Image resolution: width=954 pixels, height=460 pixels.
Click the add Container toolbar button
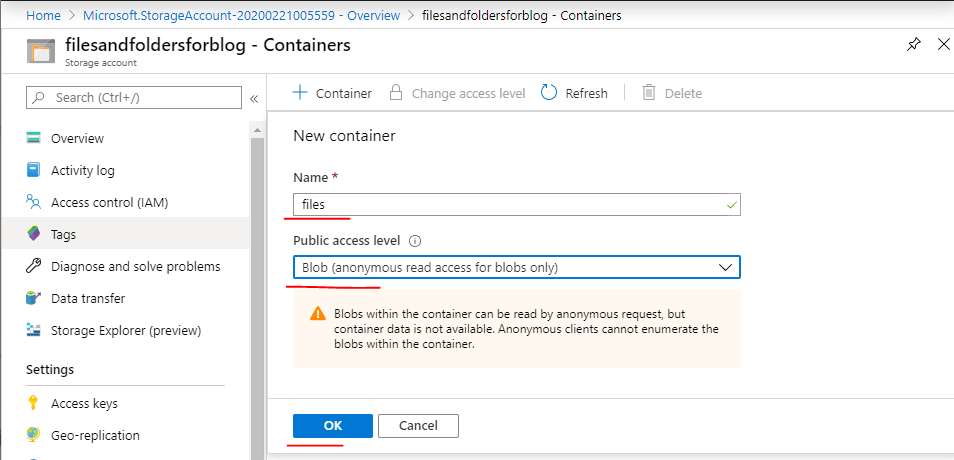pyautogui.click(x=332, y=93)
